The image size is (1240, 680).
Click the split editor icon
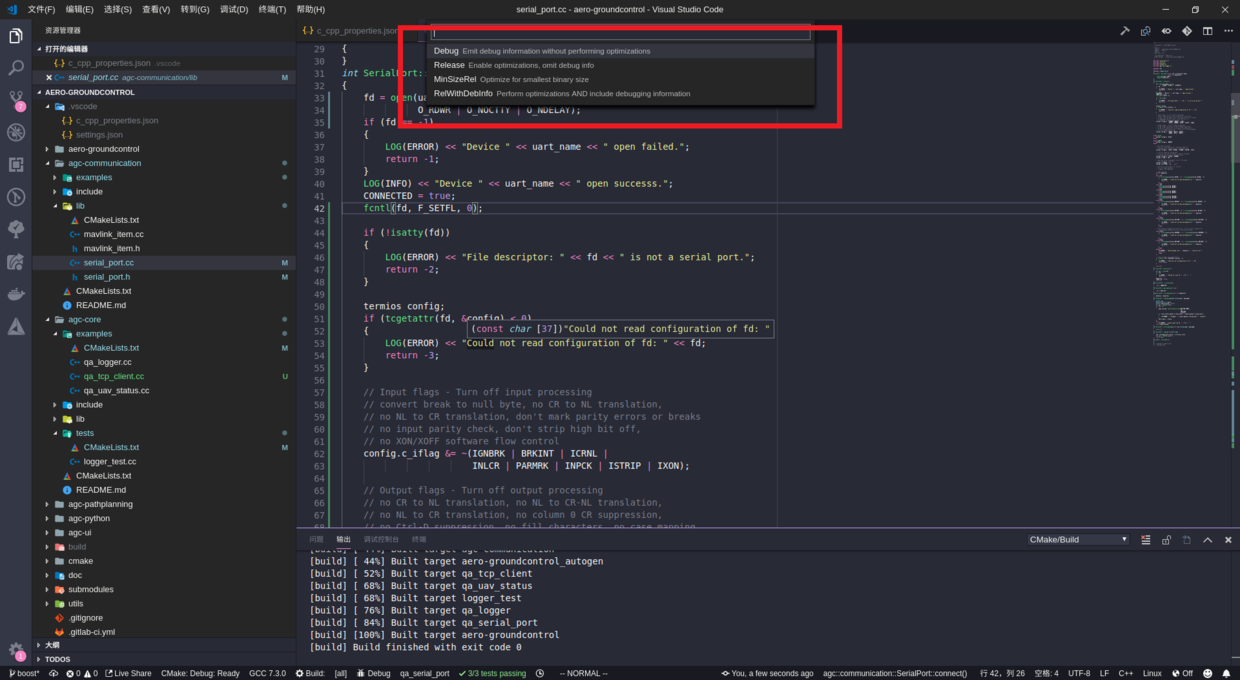[1208, 31]
